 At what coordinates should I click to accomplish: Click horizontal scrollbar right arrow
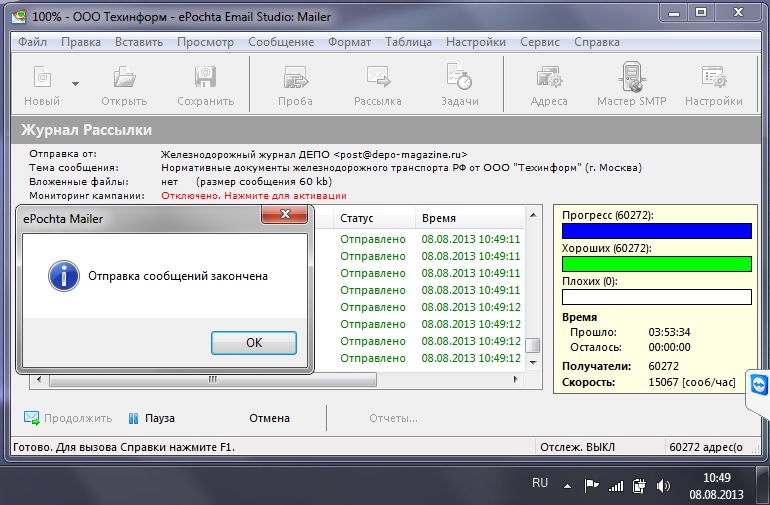[x=515, y=379]
